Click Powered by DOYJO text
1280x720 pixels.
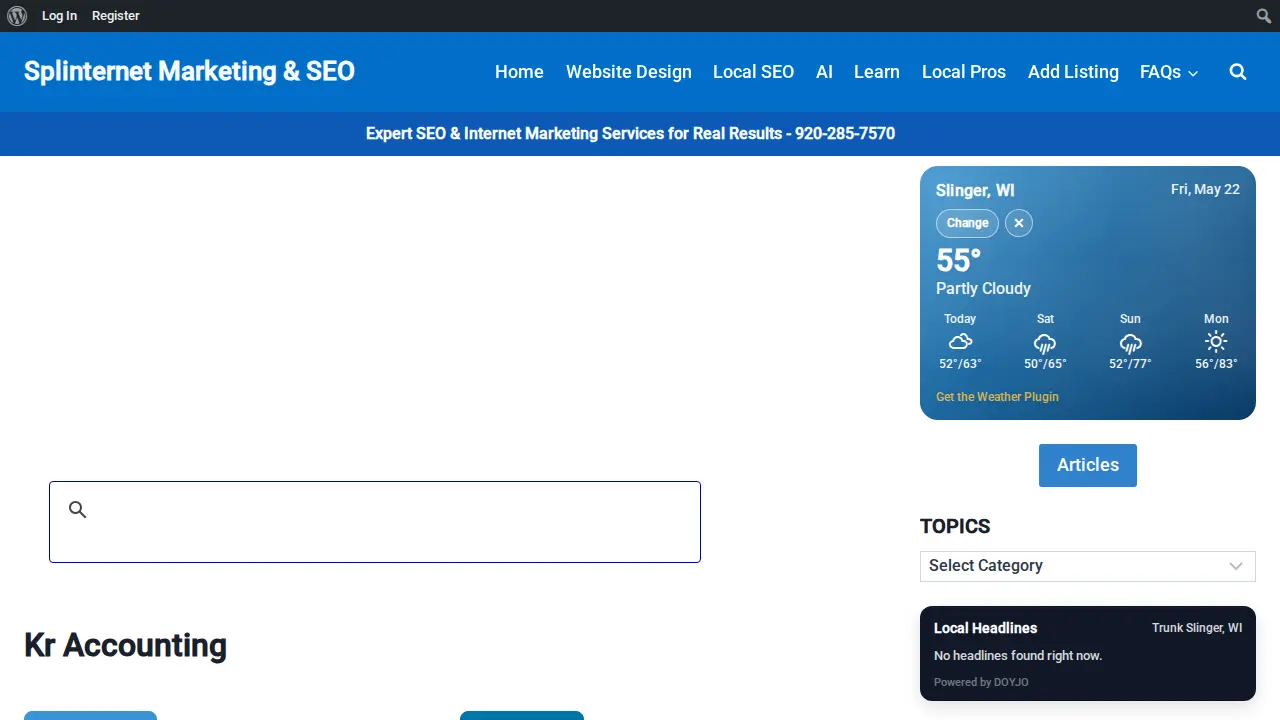[x=981, y=682]
